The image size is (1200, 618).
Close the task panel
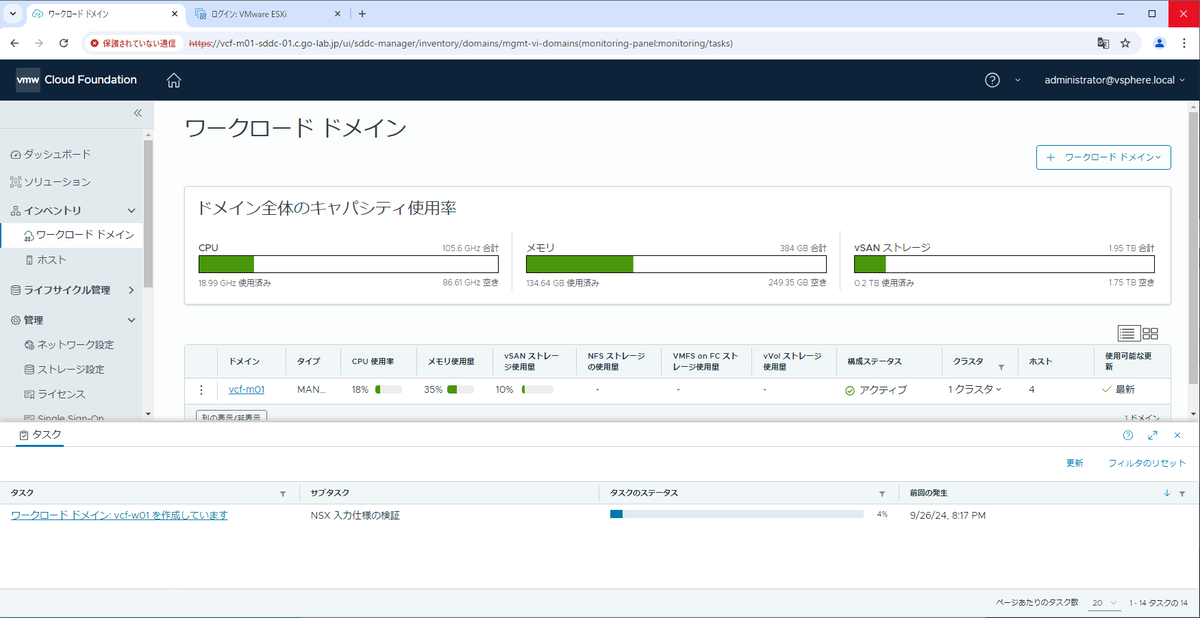(1177, 435)
